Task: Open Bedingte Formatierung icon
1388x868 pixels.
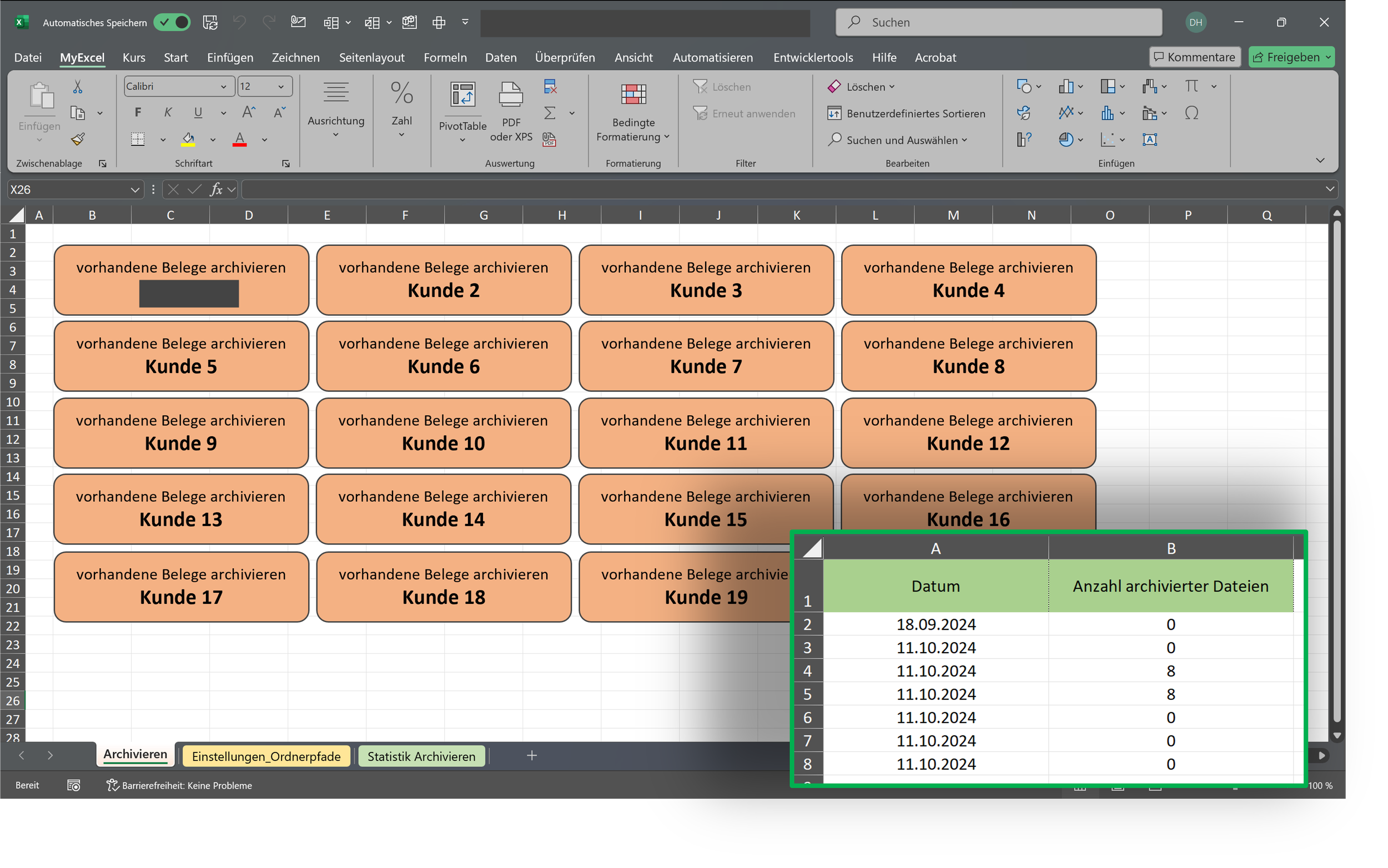Action: click(633, 95)
